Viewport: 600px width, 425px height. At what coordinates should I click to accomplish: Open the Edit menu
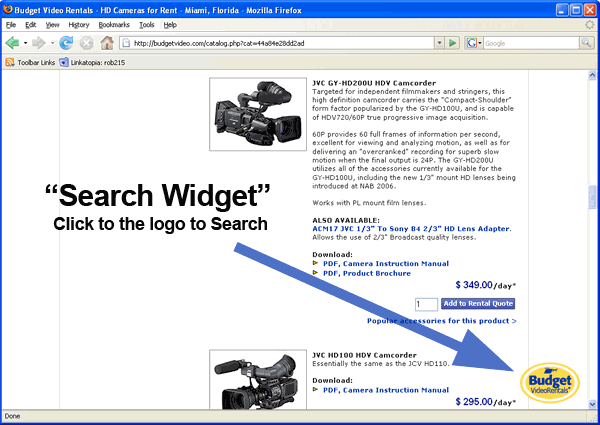pyautogui.click(x=31, y=25)
